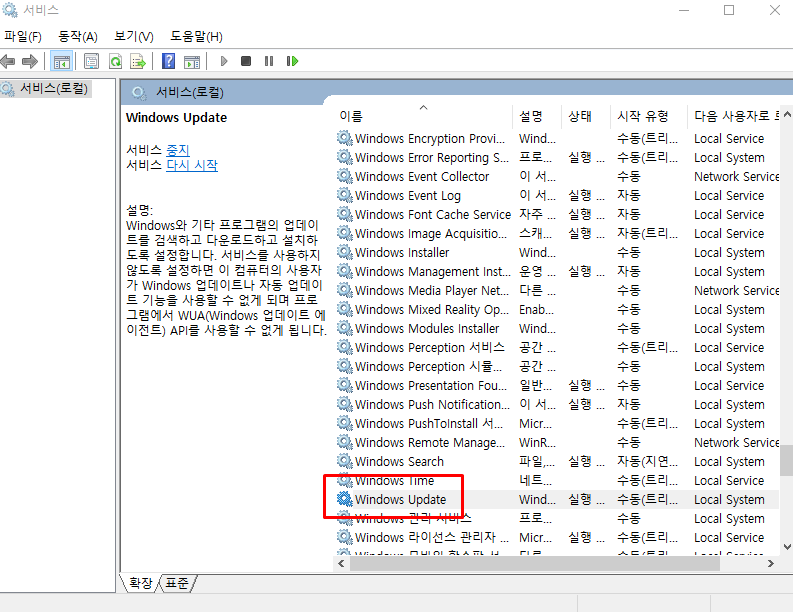Select the Windows Font Cache Service row
Viewport: 793px width, 612px height.
click(557, 214)
